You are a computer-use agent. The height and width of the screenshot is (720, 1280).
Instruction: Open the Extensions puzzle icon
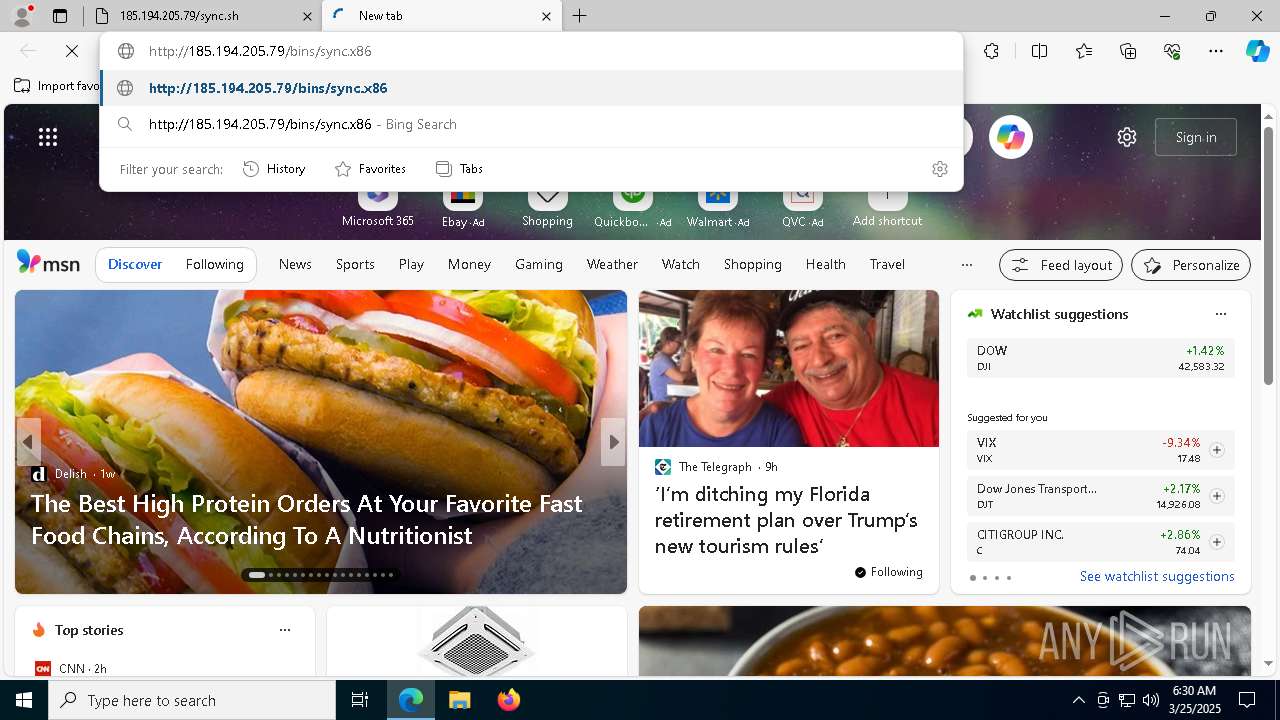(991, 51)
